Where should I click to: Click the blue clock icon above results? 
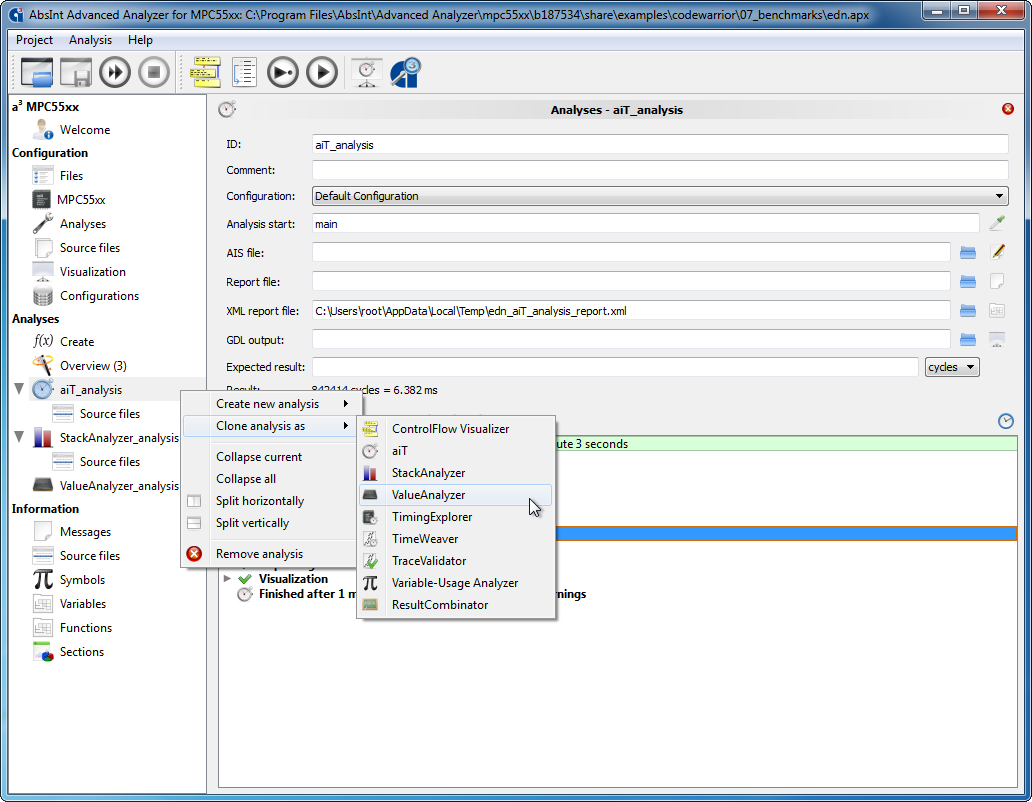[1006, 421]
